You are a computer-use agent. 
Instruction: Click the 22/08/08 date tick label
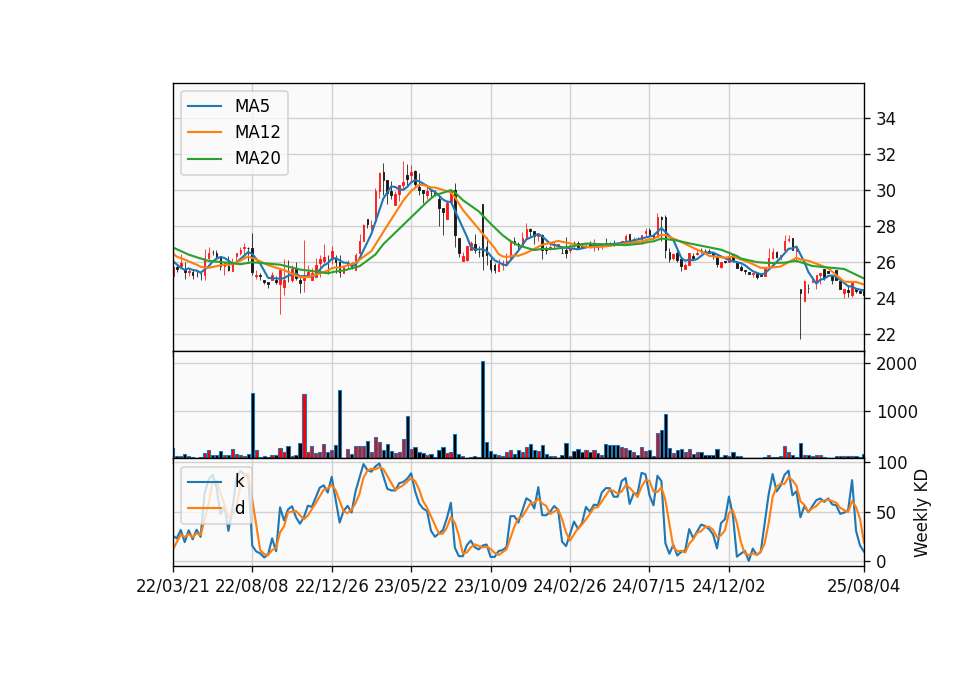252,586
